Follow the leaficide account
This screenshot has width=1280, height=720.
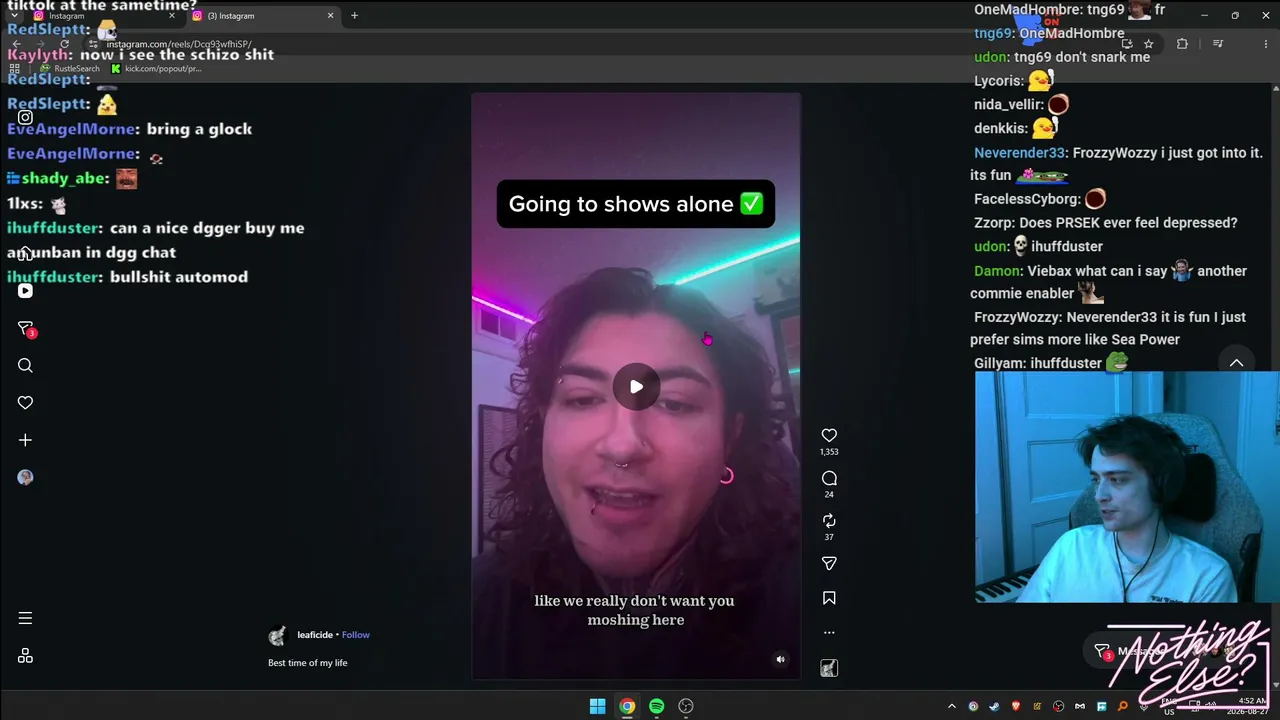355,635
